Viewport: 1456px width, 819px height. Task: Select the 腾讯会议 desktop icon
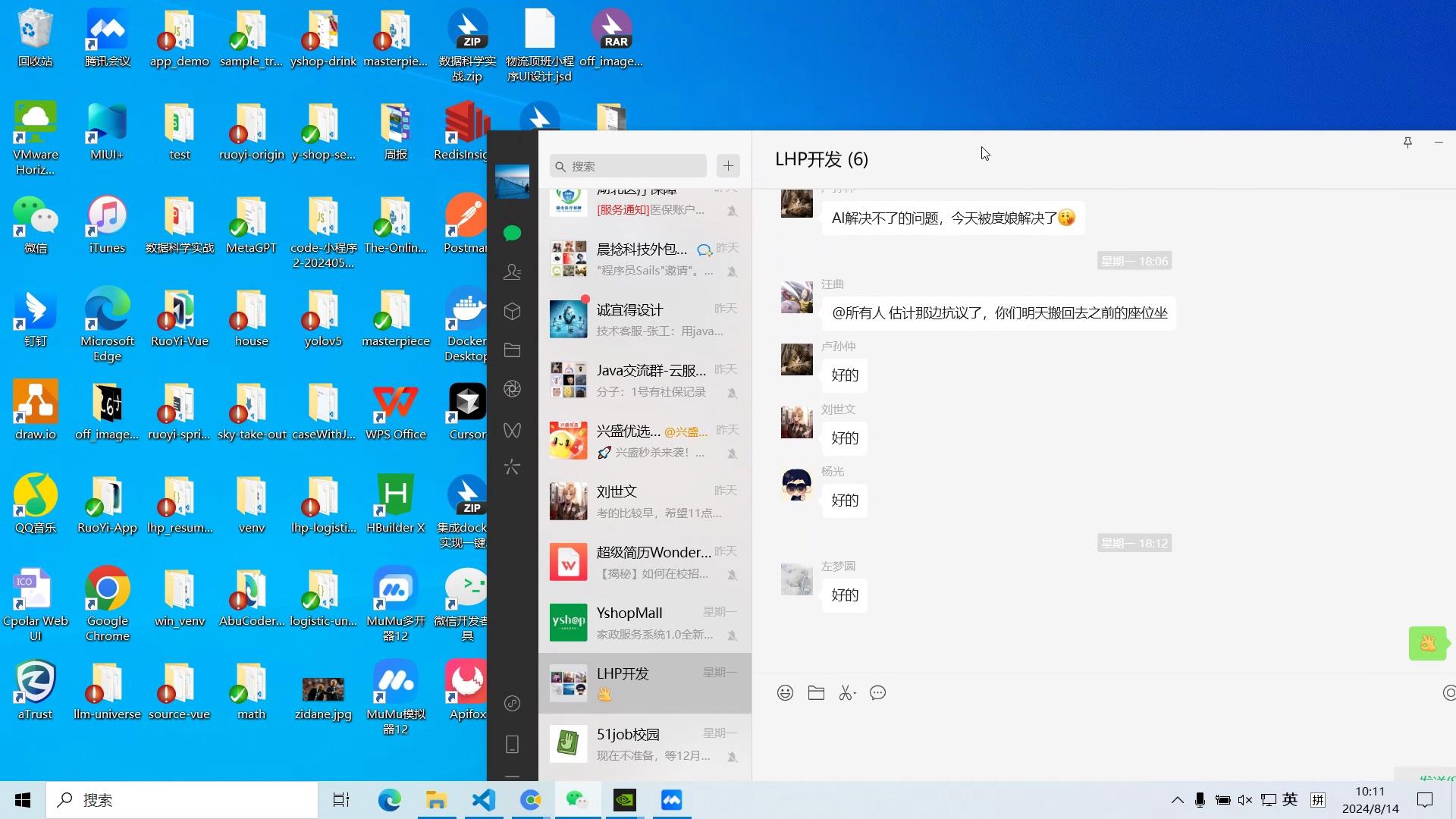[x=107, y=39]
